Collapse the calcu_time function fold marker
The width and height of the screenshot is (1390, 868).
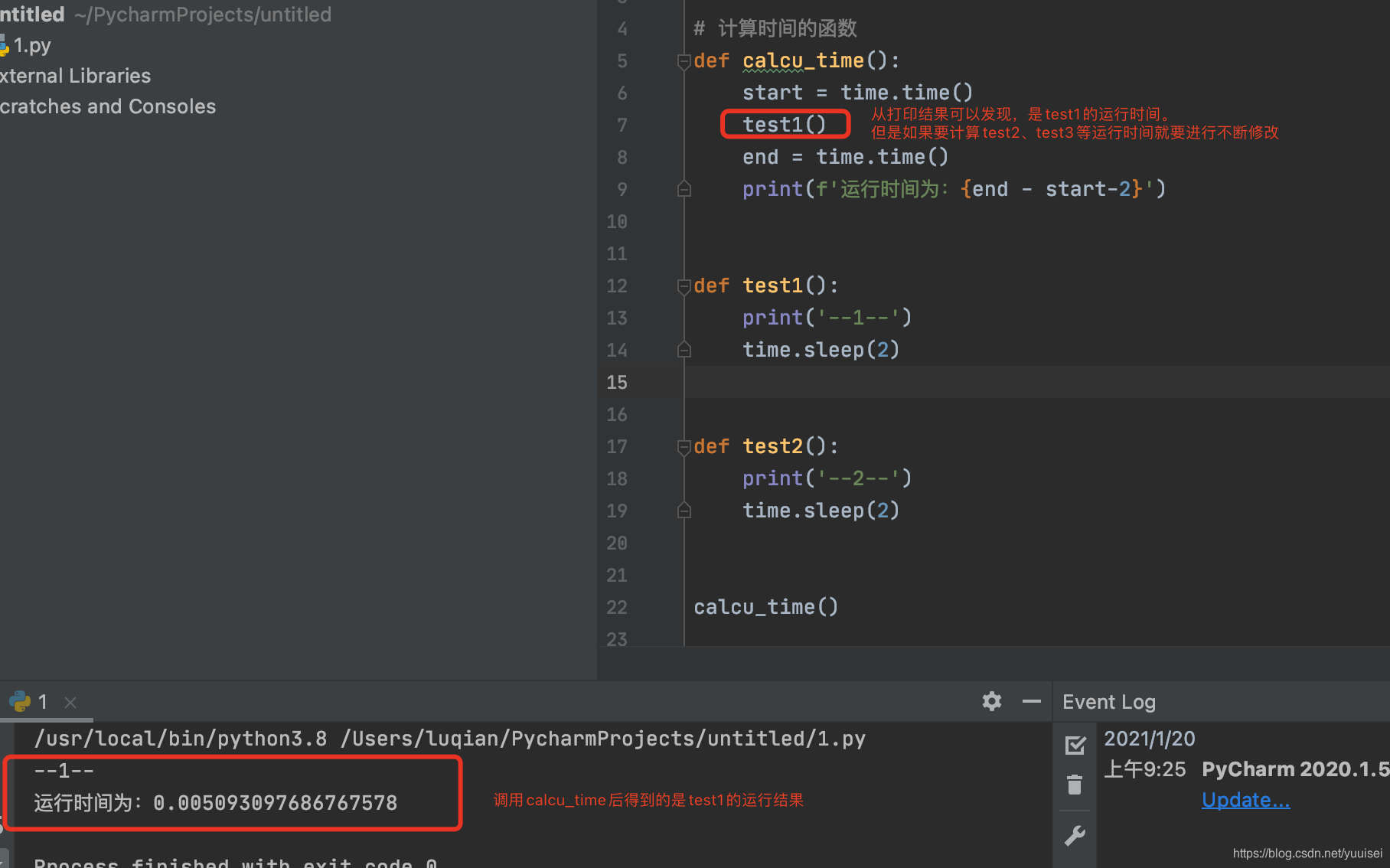[684, 61]
